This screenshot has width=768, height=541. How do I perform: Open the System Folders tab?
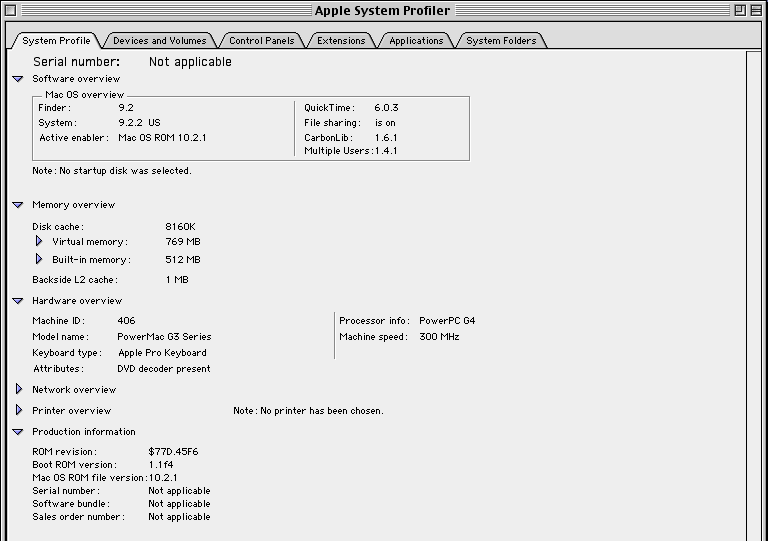[x=501, y=41]
